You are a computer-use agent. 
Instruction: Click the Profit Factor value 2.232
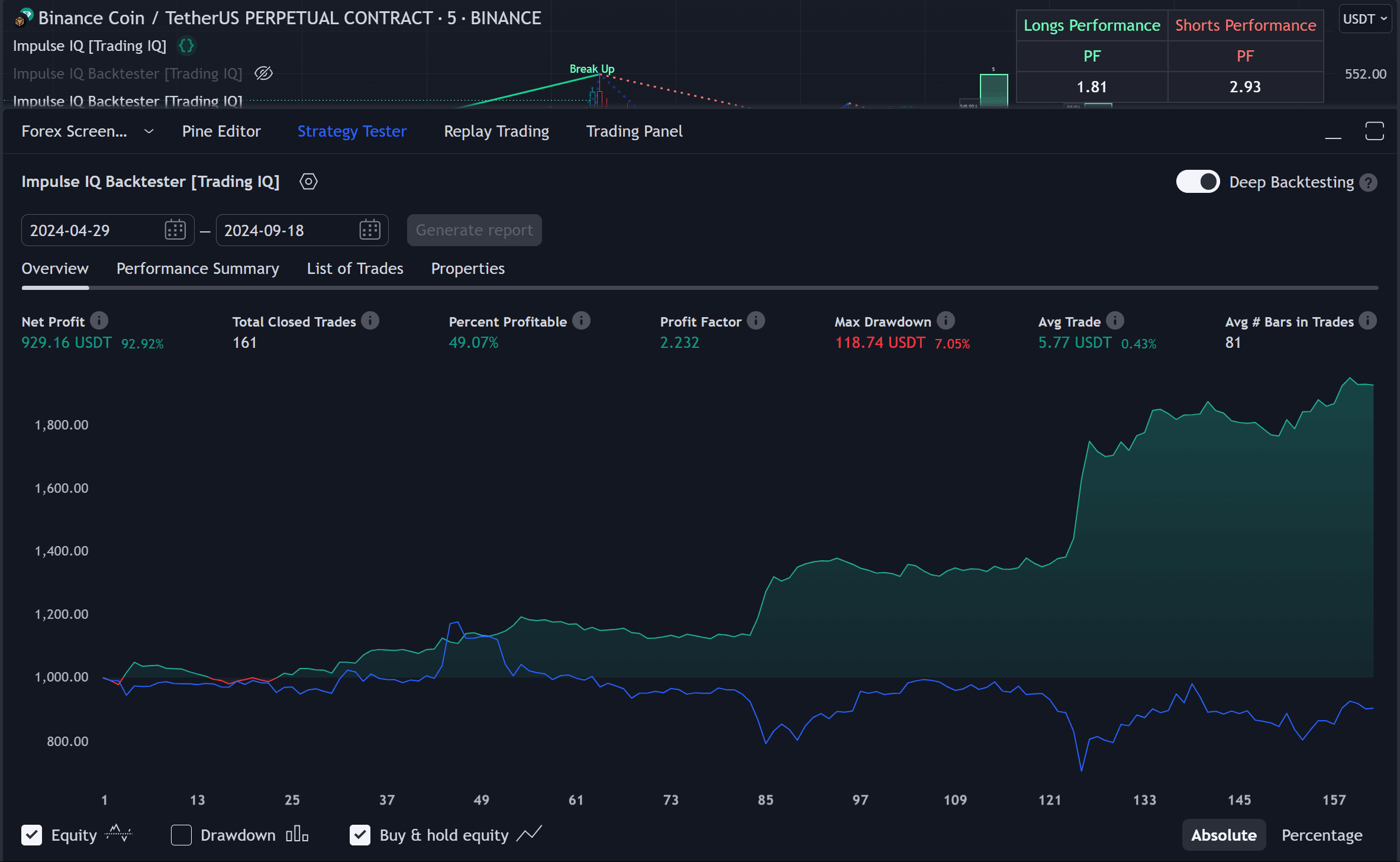pyautogui.click(x=679, y=343)
